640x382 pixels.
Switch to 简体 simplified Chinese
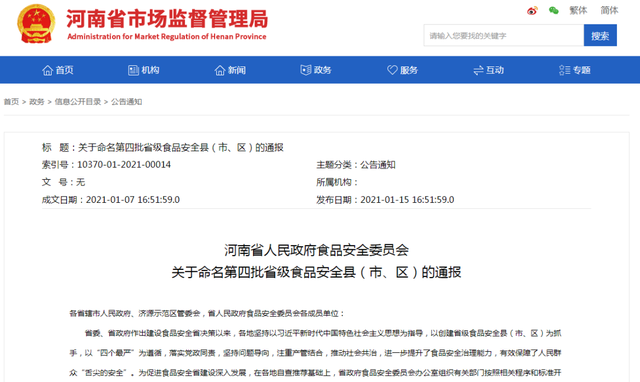609,11
